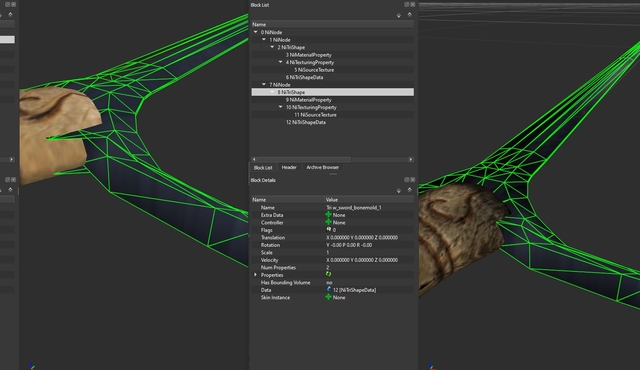
Task: Click the '12 [NiTriShapeData]' data value
Action: [354, 290]
